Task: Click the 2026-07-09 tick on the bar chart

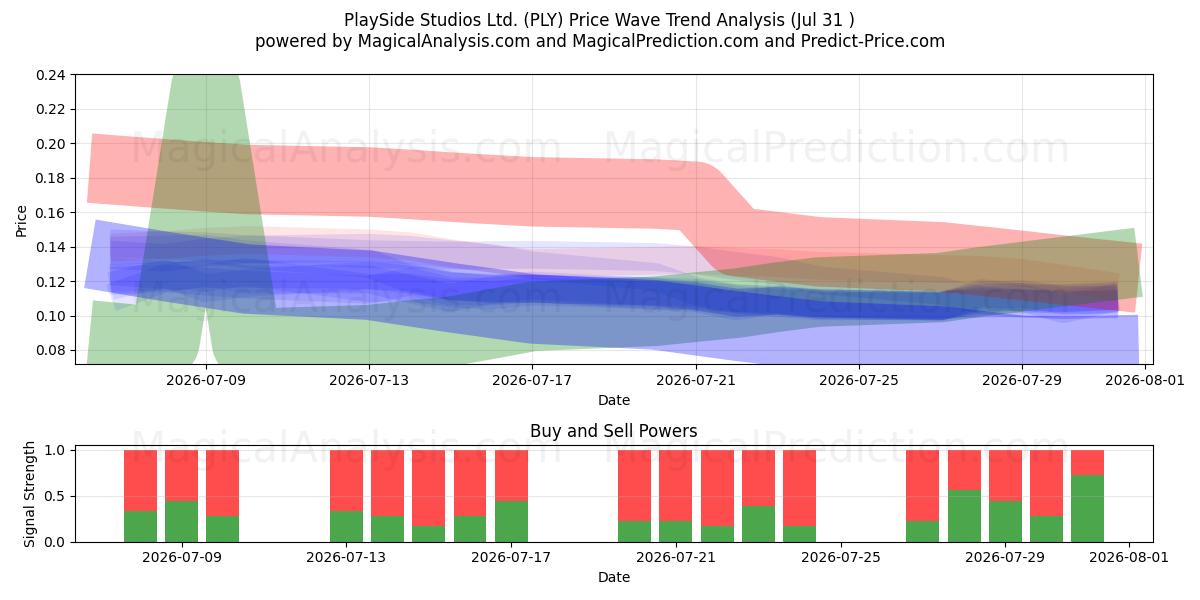Action: tap(182, 557)
